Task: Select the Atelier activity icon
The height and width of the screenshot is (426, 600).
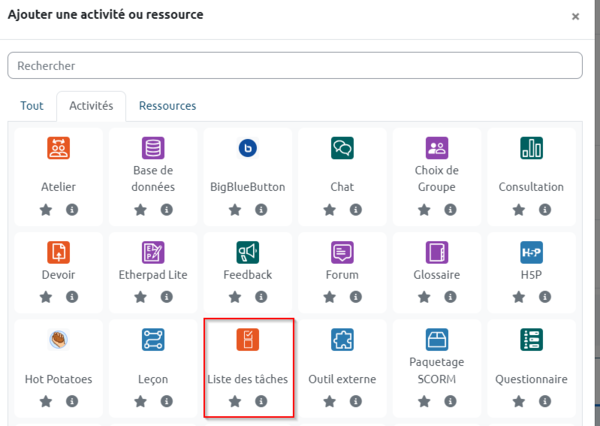Action: 59,148
